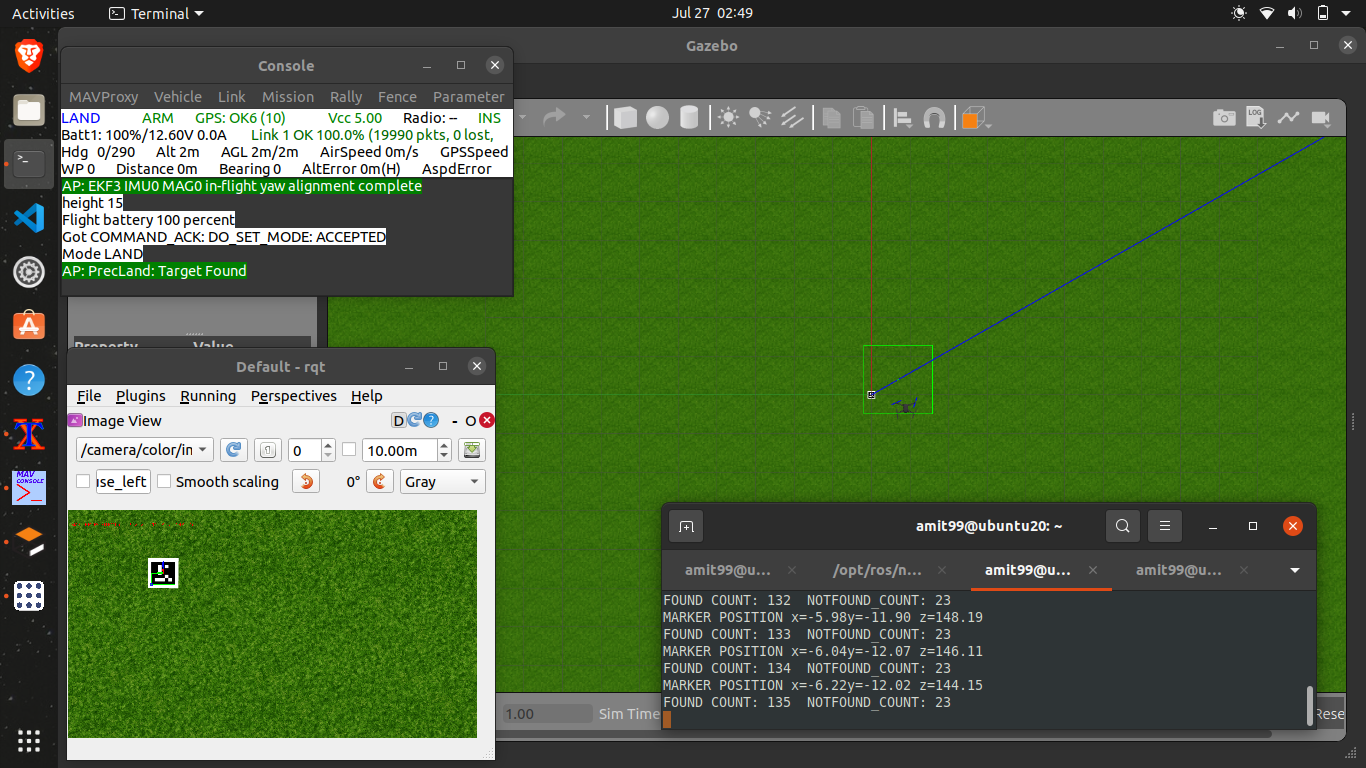This screenshot has height=768, width=1366.
Task: Open the /camera/color topic dropdown
Action: tap(145, 451)
